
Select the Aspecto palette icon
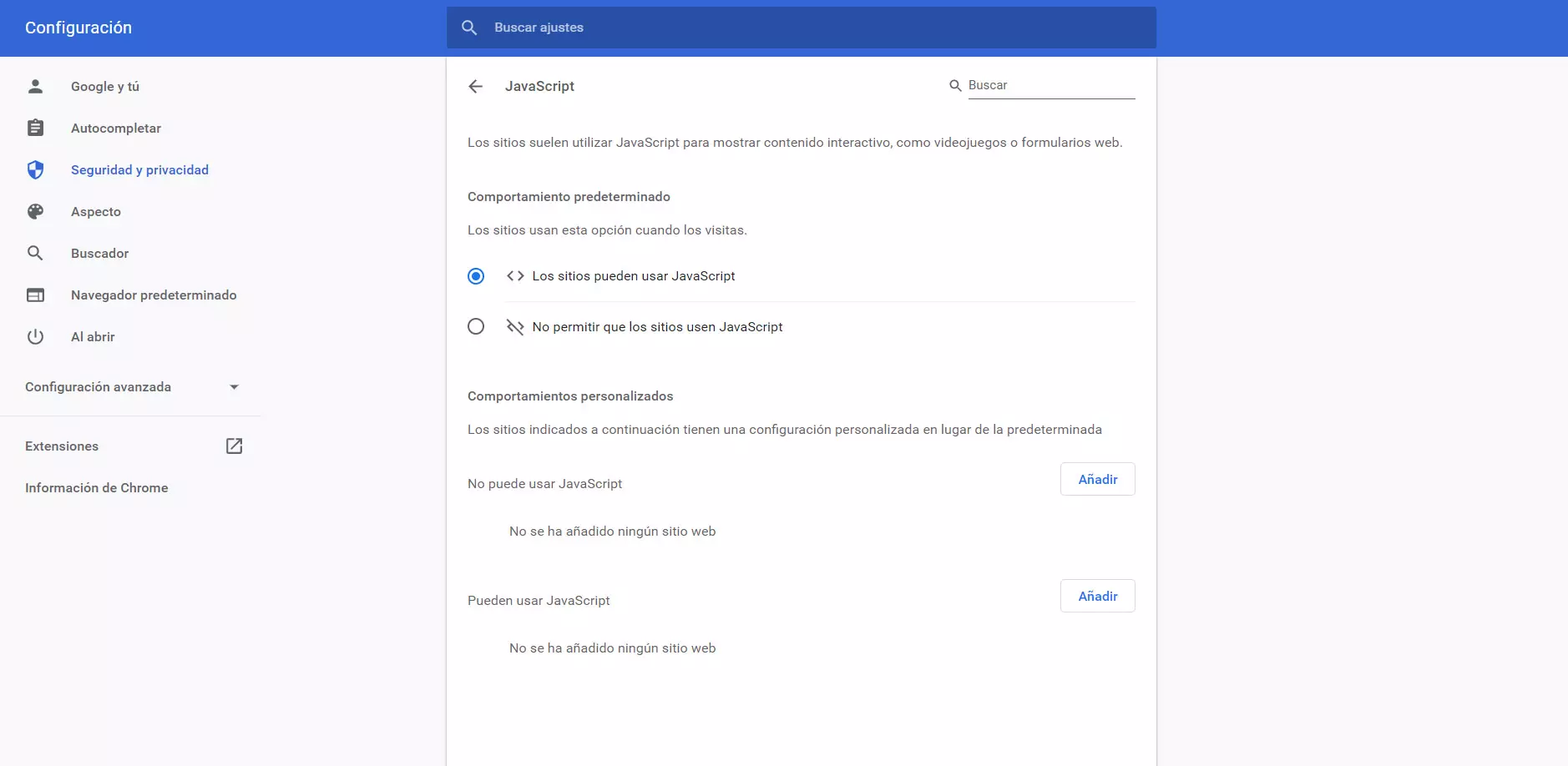pos(35,211)
